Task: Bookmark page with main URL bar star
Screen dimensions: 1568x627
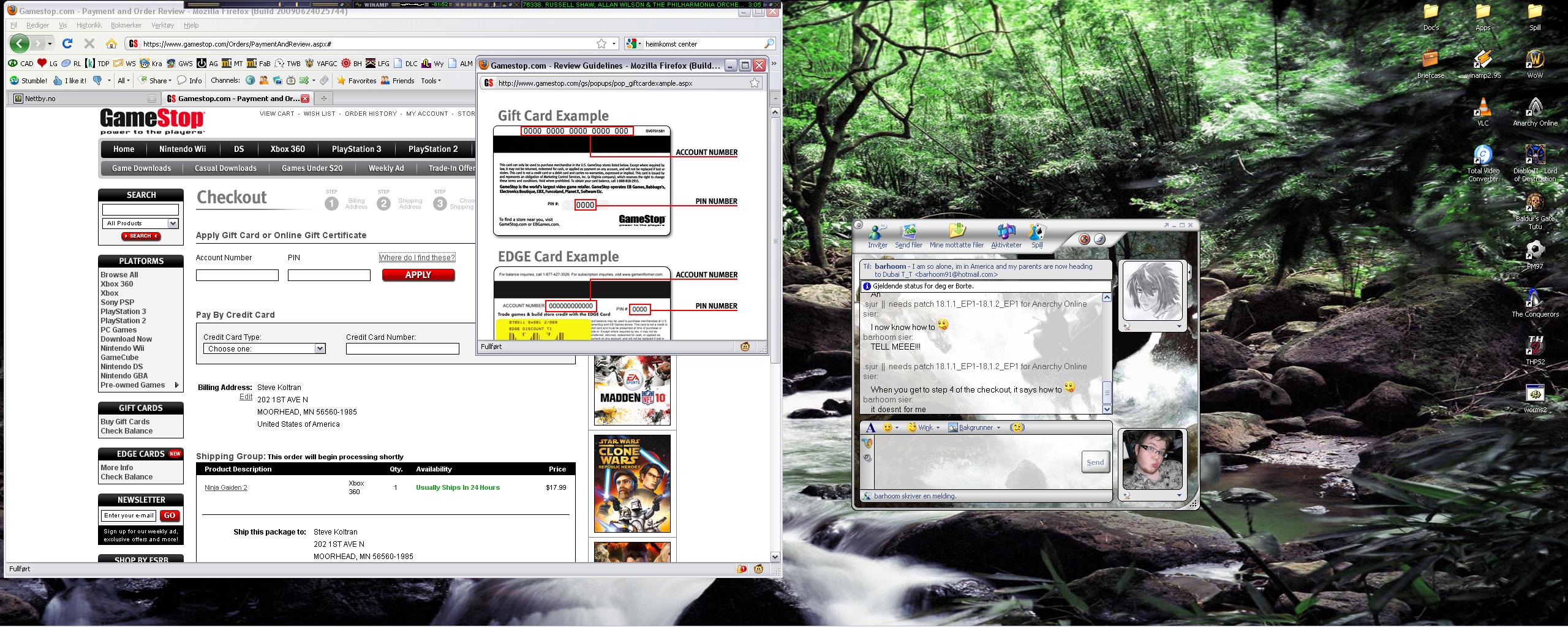Action: (601, 43)
